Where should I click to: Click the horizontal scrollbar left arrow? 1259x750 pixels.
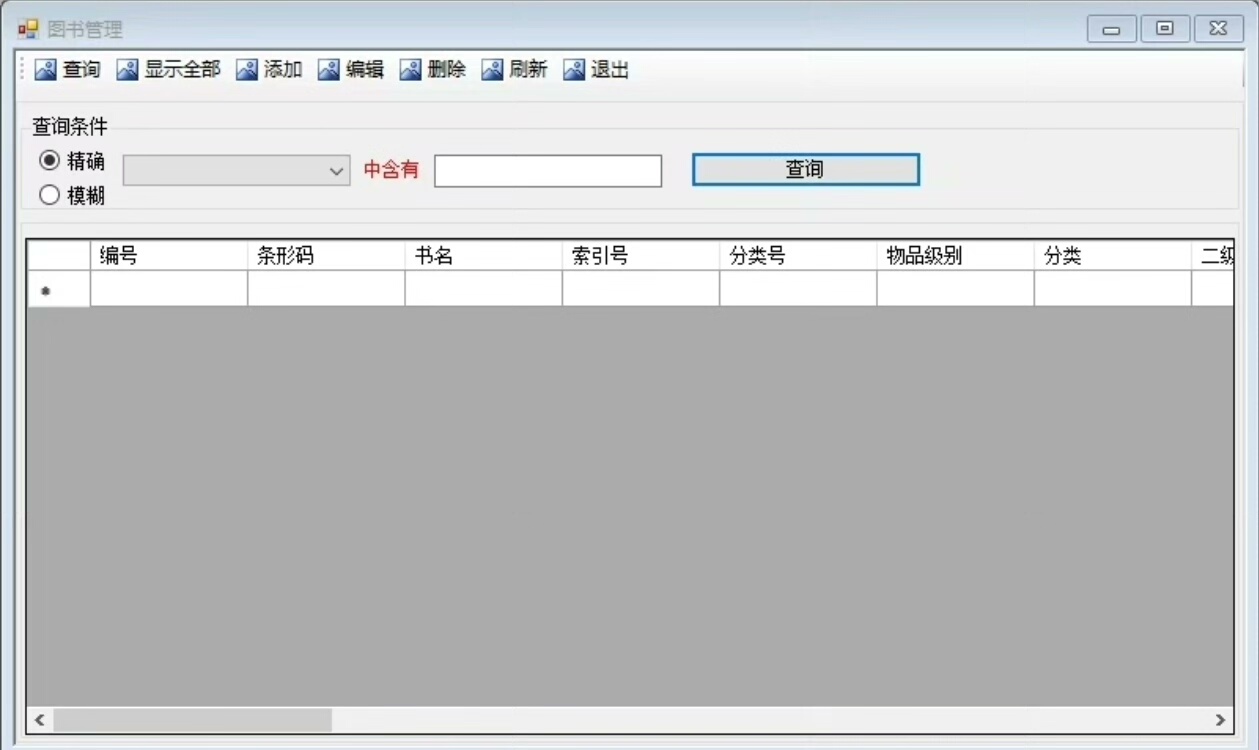pyautogui.click(x=40, y=720)
